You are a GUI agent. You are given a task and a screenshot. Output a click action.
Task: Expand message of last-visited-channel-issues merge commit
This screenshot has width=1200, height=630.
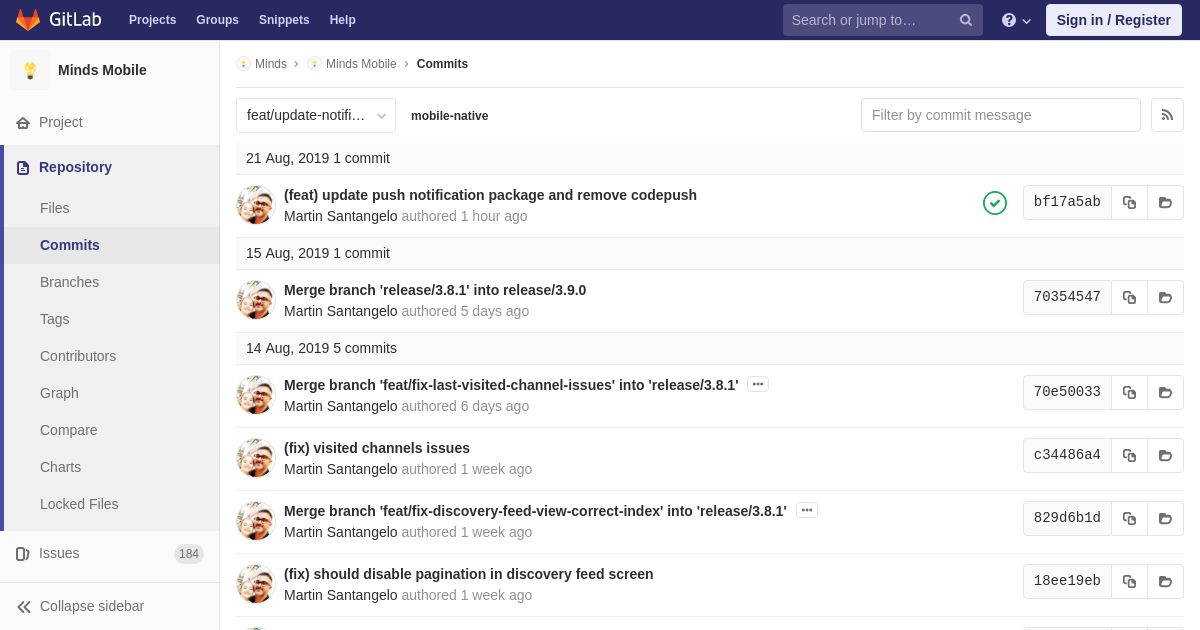(758, 384)
